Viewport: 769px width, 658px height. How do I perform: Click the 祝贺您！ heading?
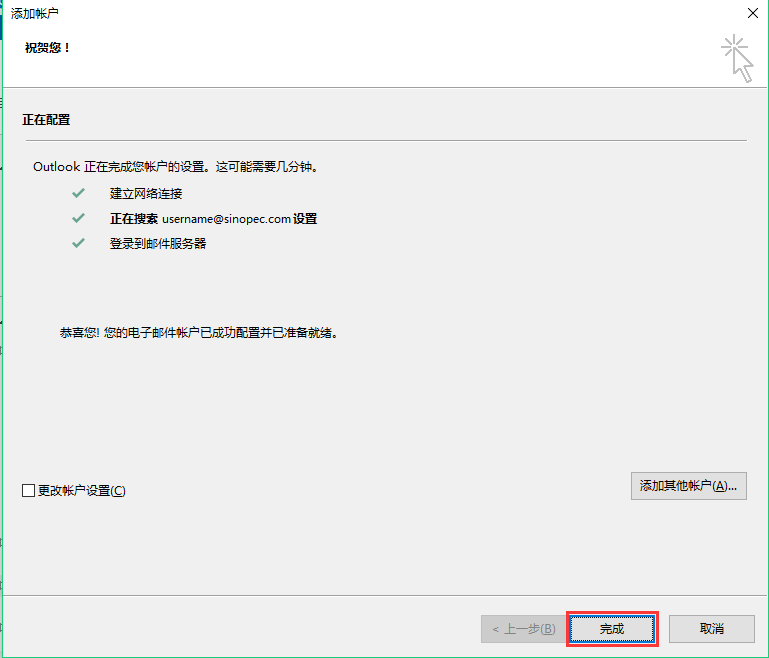(48, 48)
